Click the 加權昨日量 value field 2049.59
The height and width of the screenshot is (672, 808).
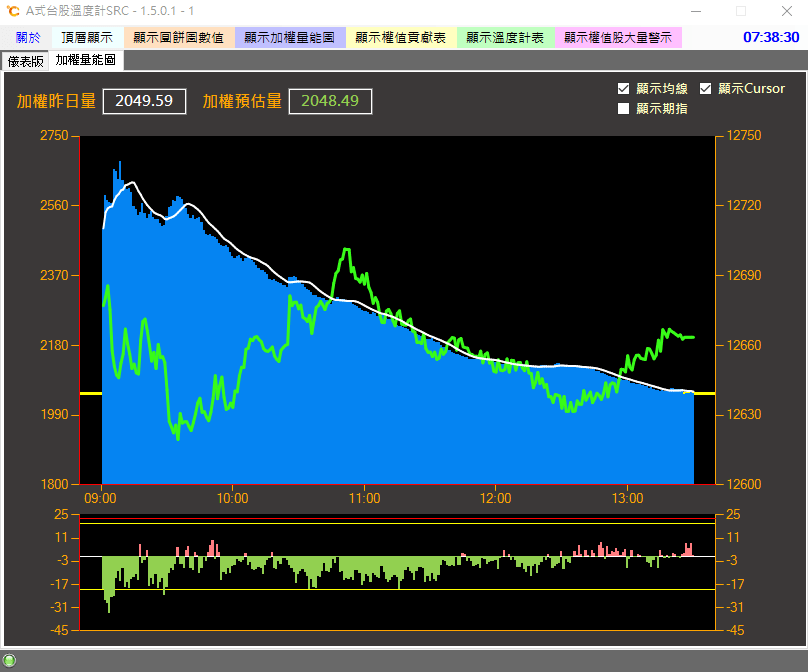click(144, 101)
